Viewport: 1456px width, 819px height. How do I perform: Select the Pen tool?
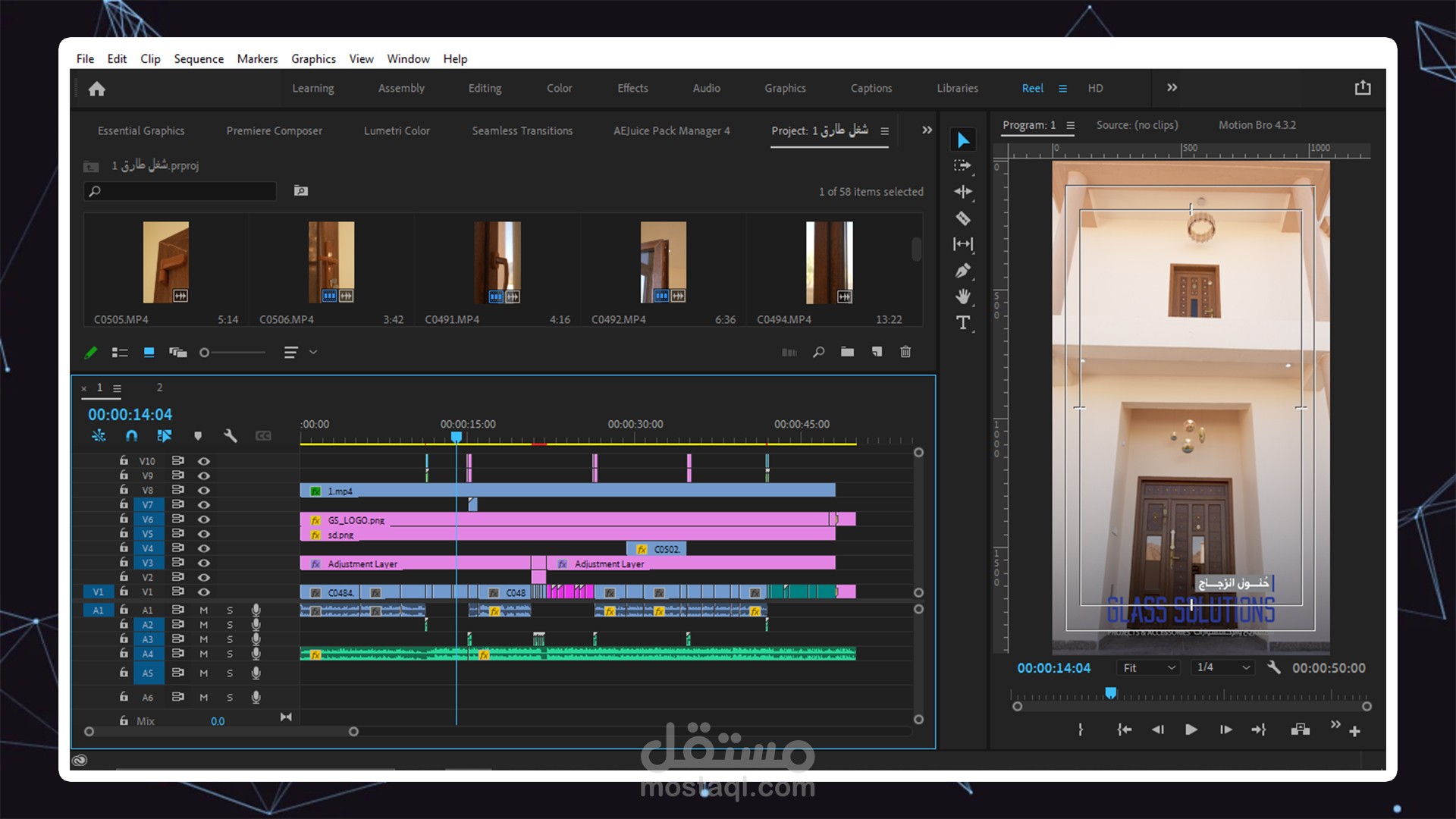coord(963,271)
